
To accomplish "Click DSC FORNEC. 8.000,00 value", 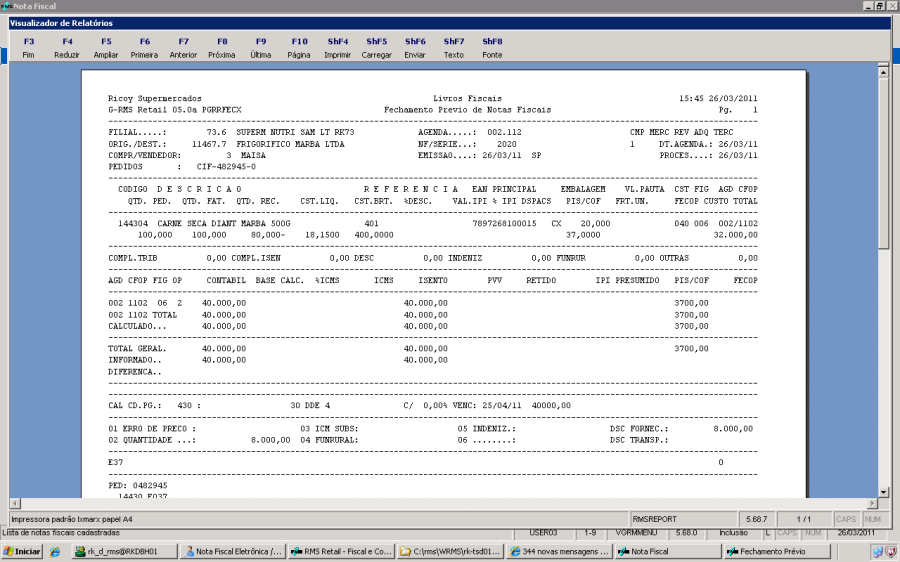I will (x=733, y=429).
